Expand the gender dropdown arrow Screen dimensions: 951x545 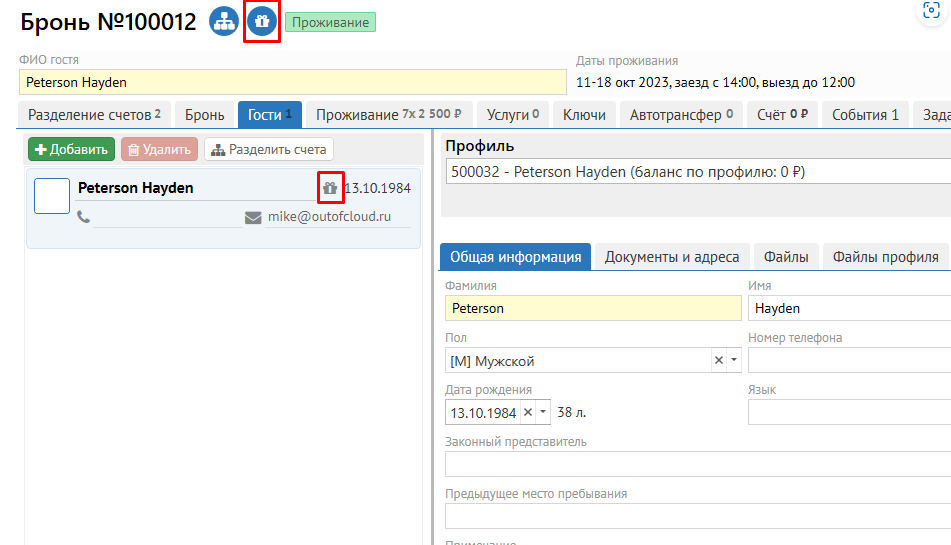(734, 360)
